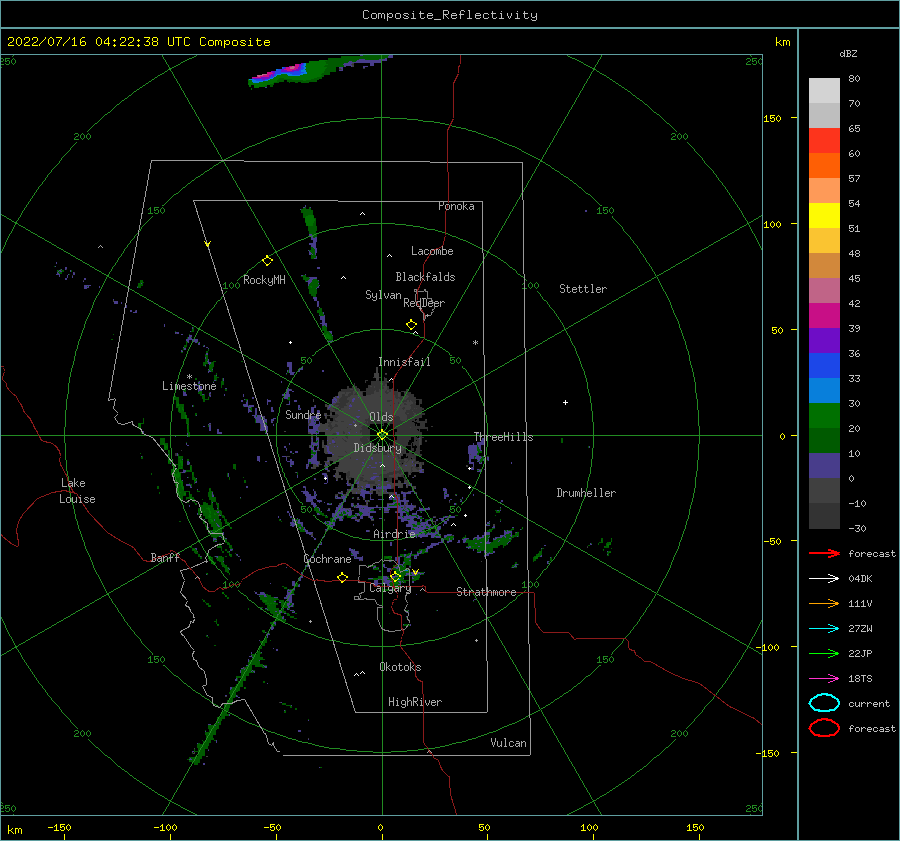
Task: Click the Didsbury label
Action: coord(378,448)
